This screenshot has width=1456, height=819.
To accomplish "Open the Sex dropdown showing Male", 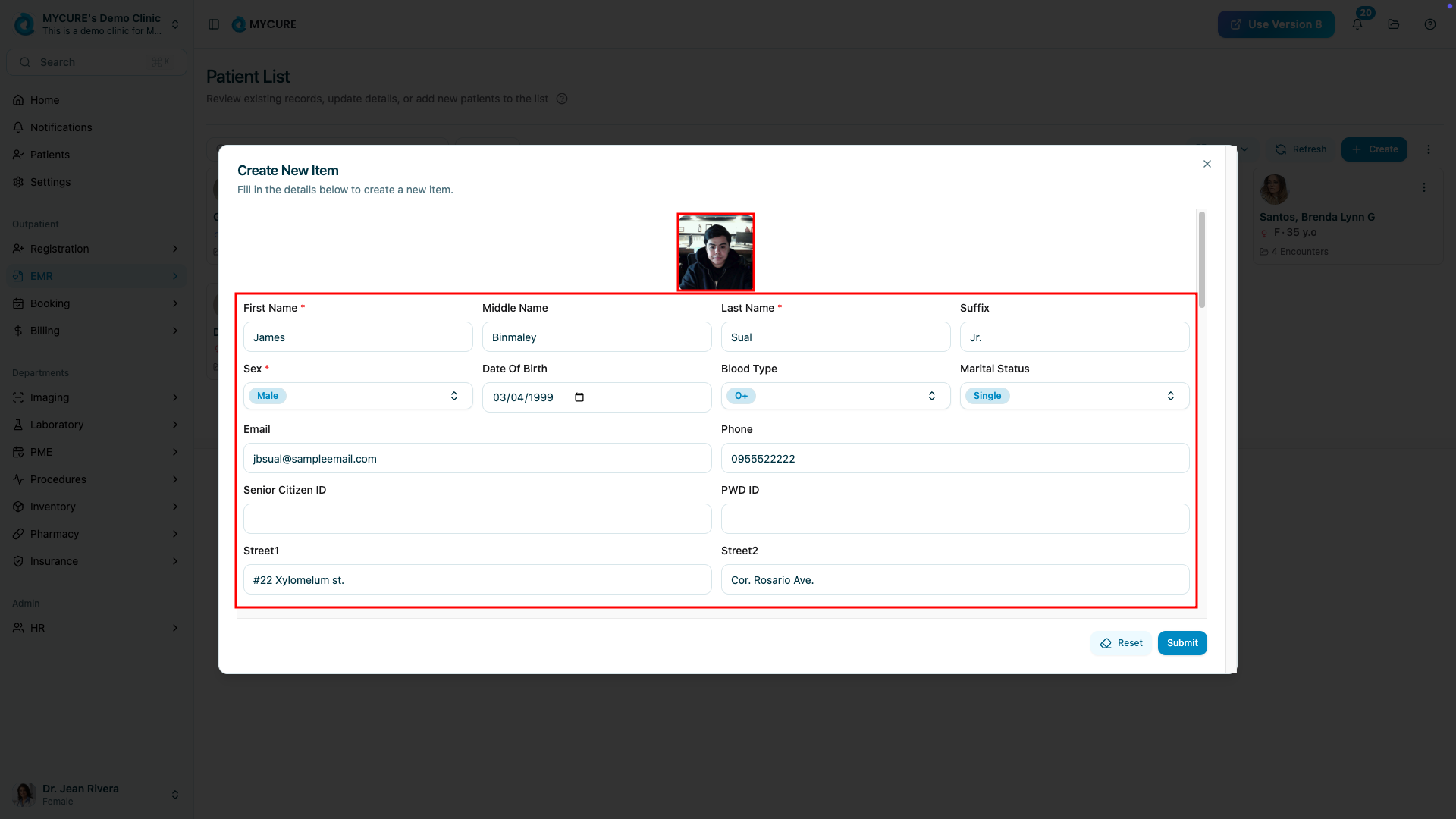I will pyautogui.click(x=358, y=396).
